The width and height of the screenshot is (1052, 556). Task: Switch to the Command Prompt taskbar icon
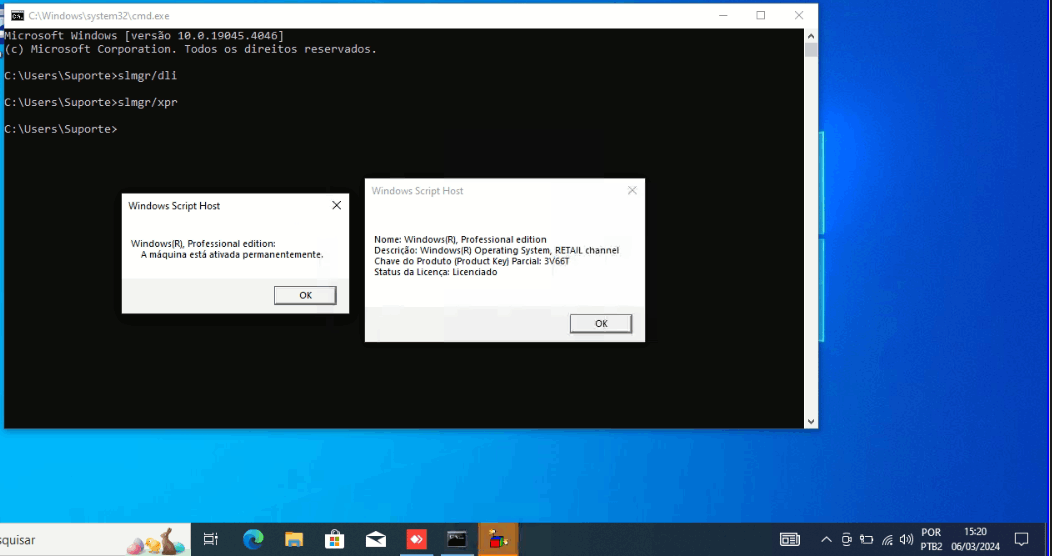457,539
